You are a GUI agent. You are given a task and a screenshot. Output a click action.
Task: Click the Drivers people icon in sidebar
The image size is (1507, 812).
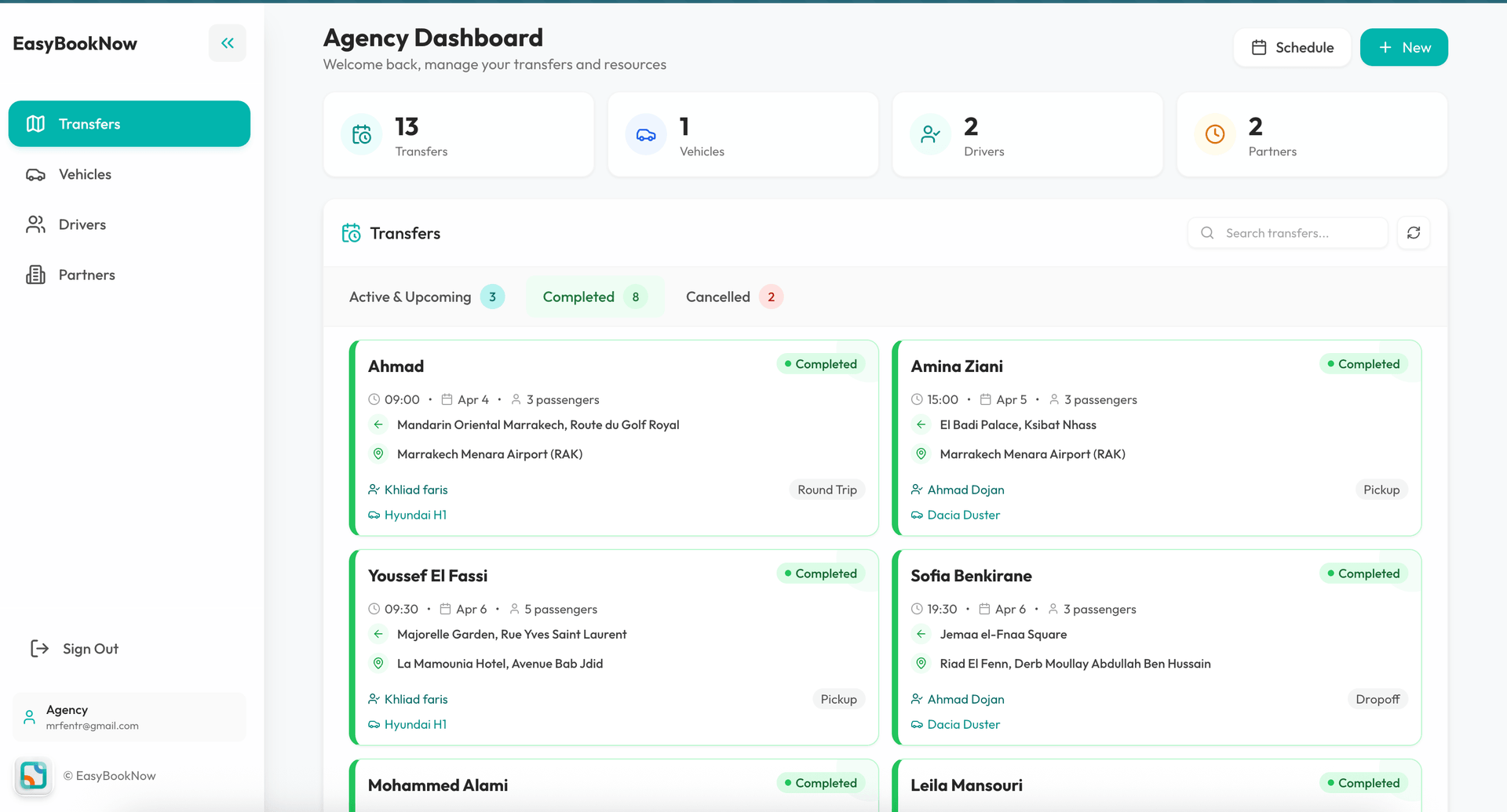click(35, 224)
